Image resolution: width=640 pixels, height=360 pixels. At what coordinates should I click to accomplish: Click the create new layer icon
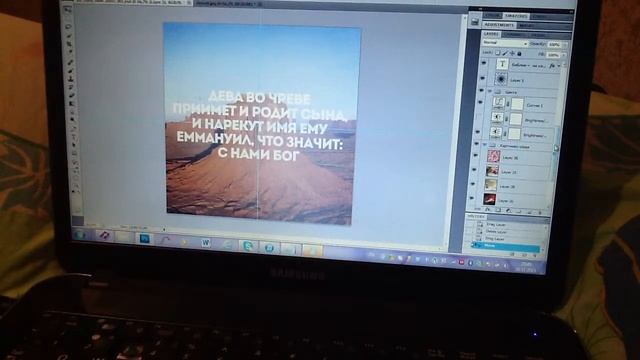(x=529, y=212)
